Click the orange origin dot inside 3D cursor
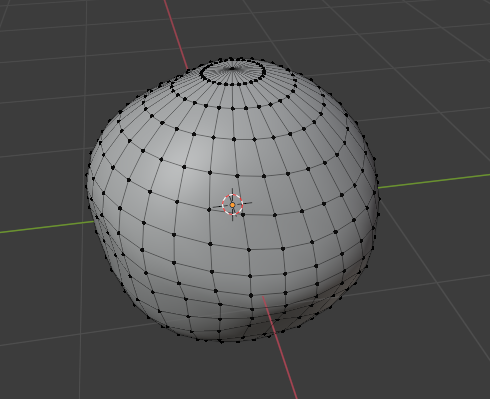Image resolution: width=490 pixels, height=399 pixels. click(232, 205)
